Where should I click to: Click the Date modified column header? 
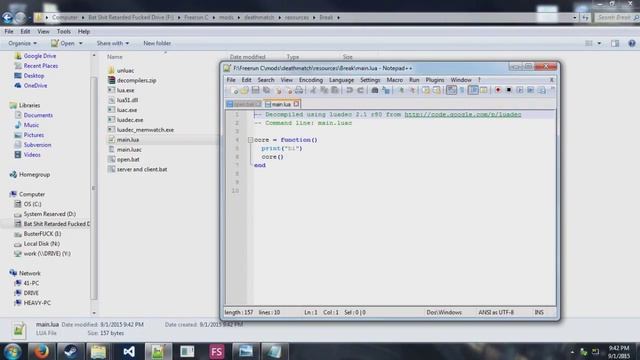(x=247, y=57)
